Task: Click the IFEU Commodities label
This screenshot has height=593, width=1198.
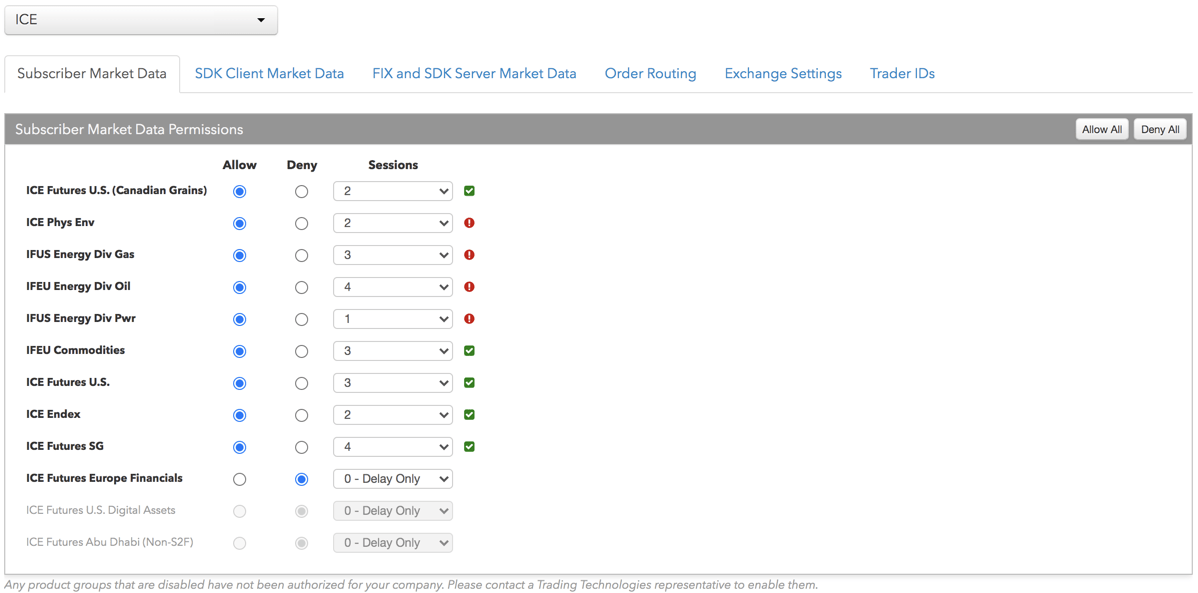Action: point(76,350)
